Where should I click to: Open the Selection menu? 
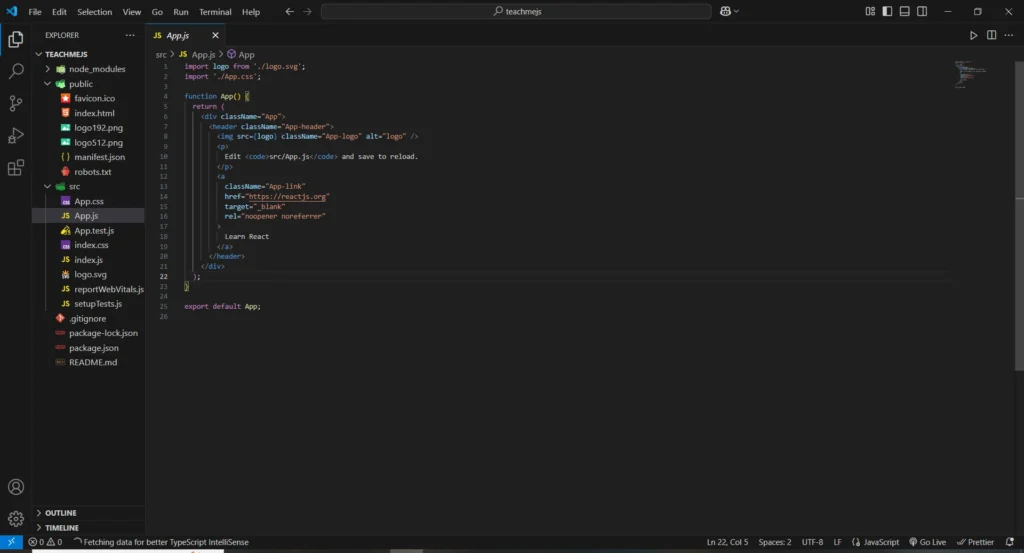click(x=95, y=12)
